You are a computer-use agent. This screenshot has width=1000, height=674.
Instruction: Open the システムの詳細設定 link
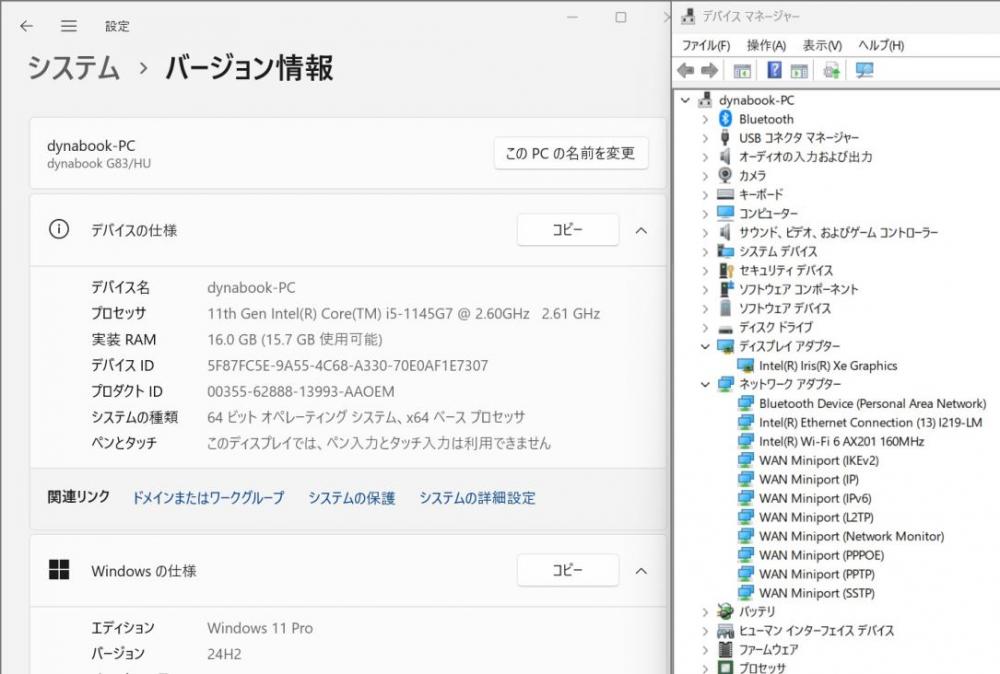pos(477,497)
